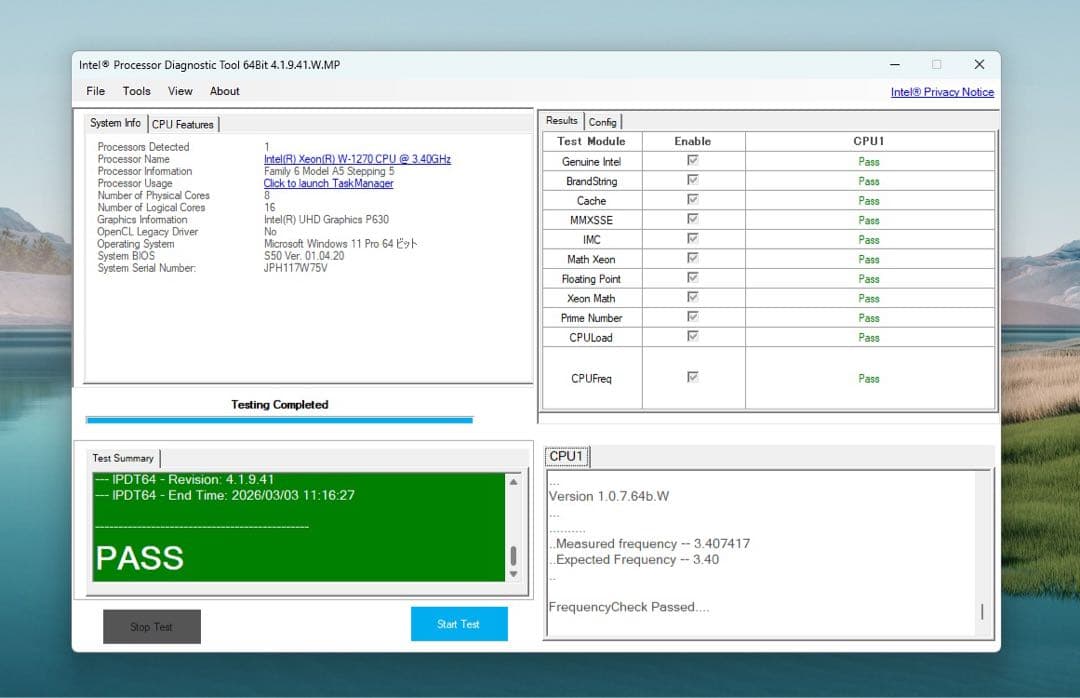Click the Prime Number module cell
The height and width of the screenshot is (698, 1080).
coord(592,318)
